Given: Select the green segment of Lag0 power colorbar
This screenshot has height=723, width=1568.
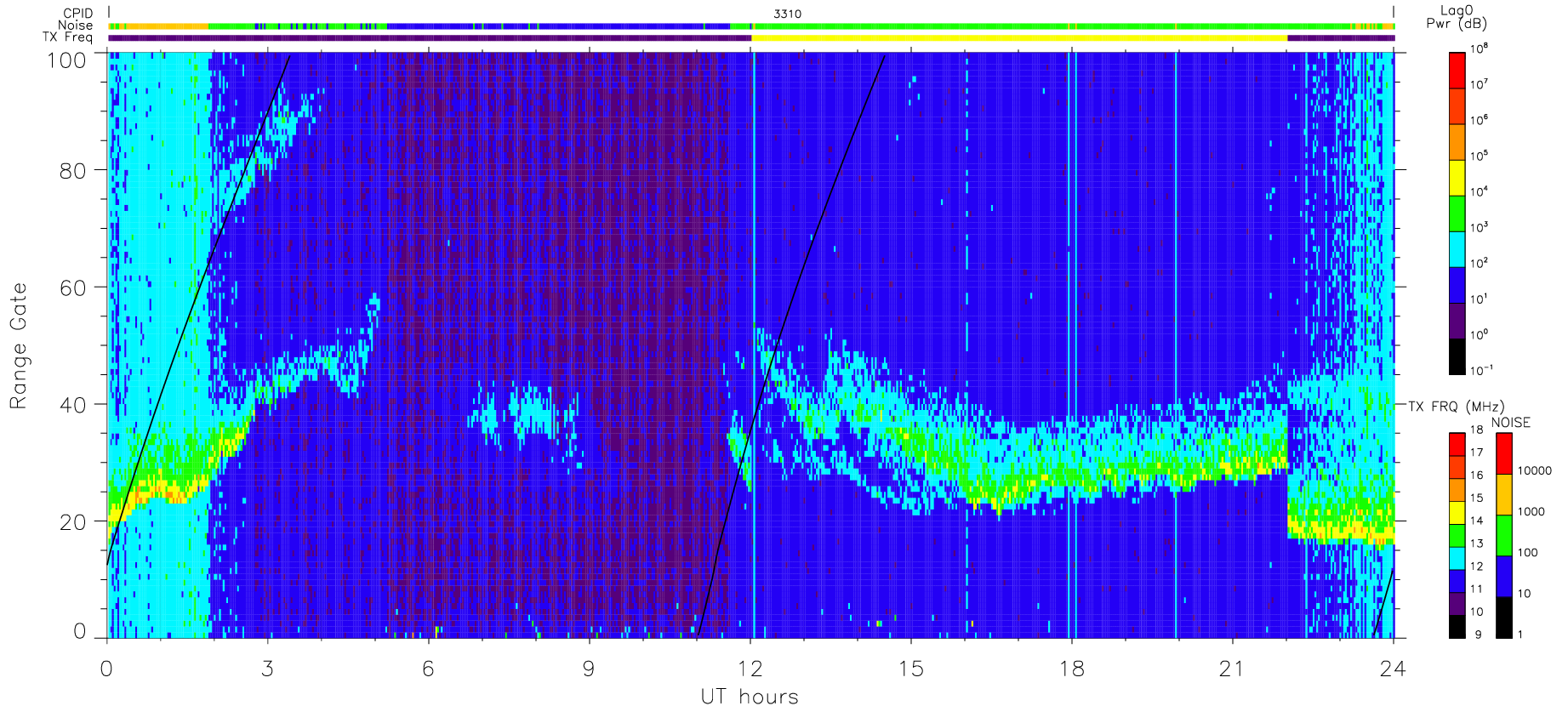Looking at the screenshot, I should [1457, 213].
